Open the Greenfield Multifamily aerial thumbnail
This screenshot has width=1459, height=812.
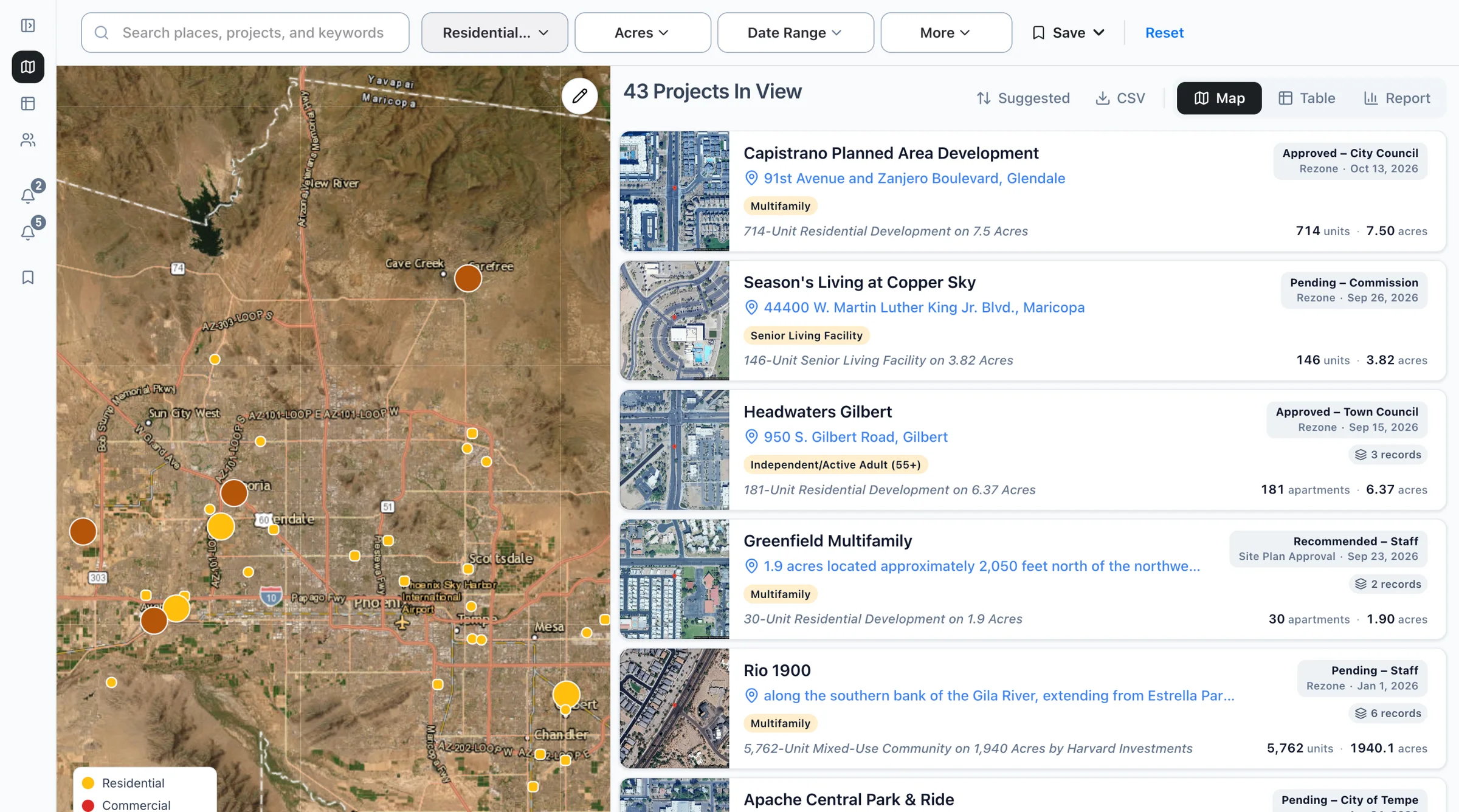tap(674, 579)
